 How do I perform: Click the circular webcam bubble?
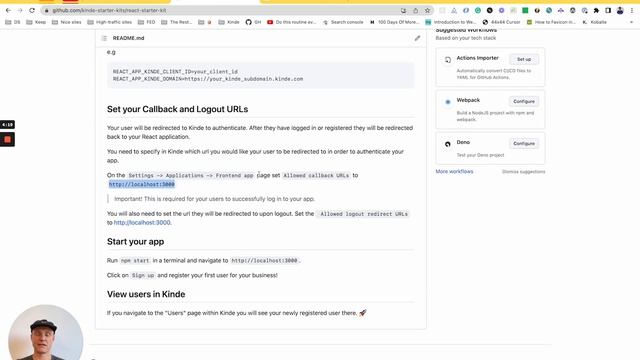(x=45, y=333)
